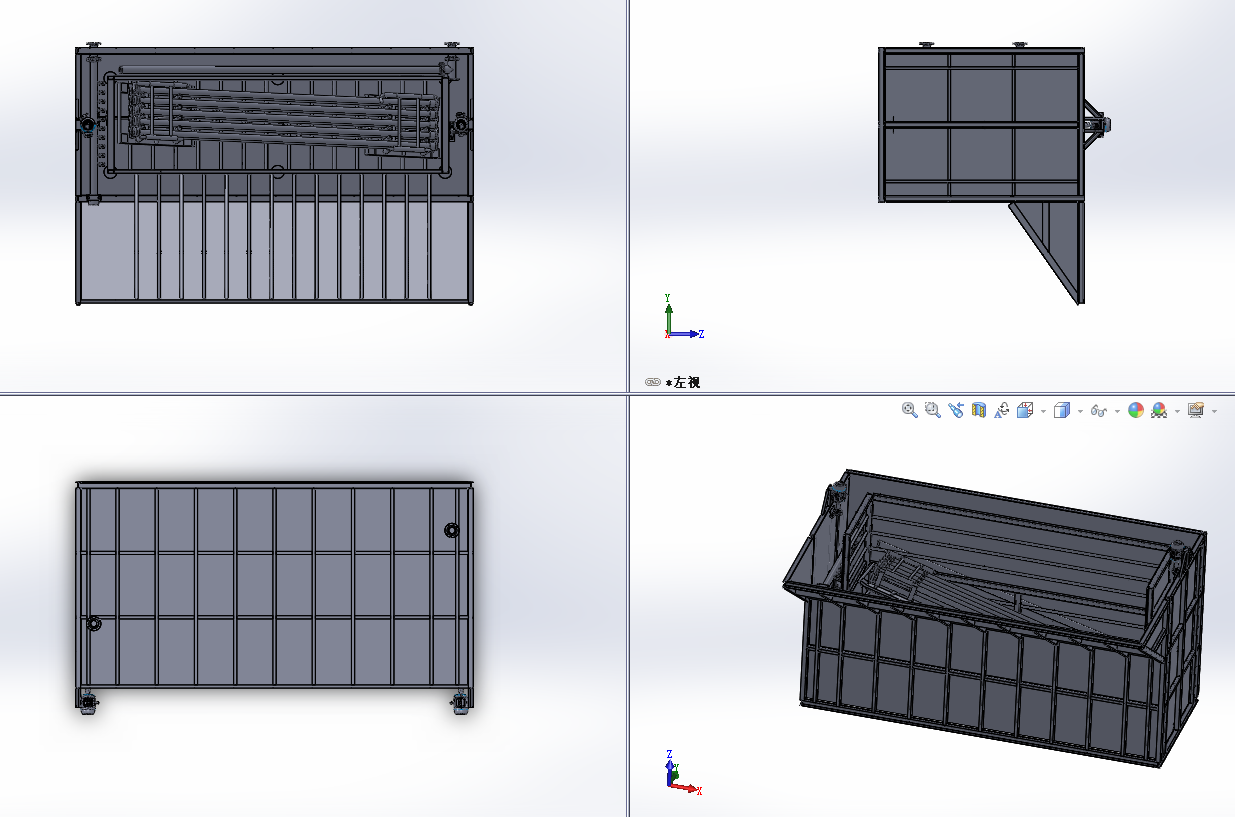Screen dimensions: 1235x817
Task: Expand the View Settings dropdown arrow
Action: 1214,411
